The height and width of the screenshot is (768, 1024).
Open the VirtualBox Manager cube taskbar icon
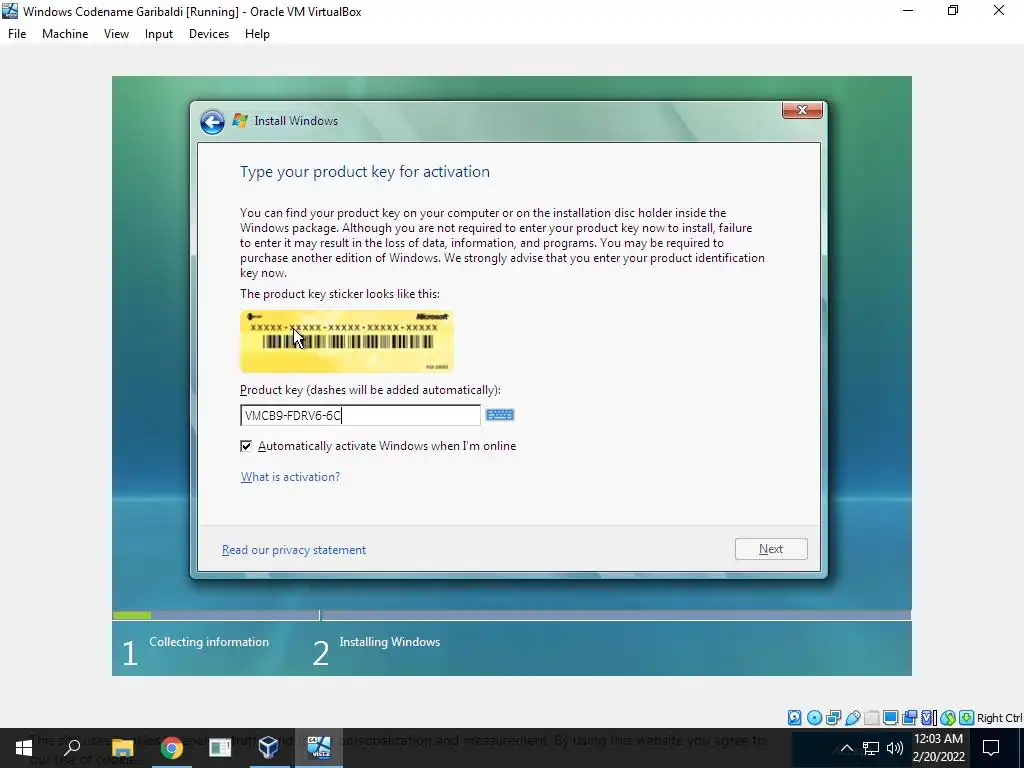[268, 747]
